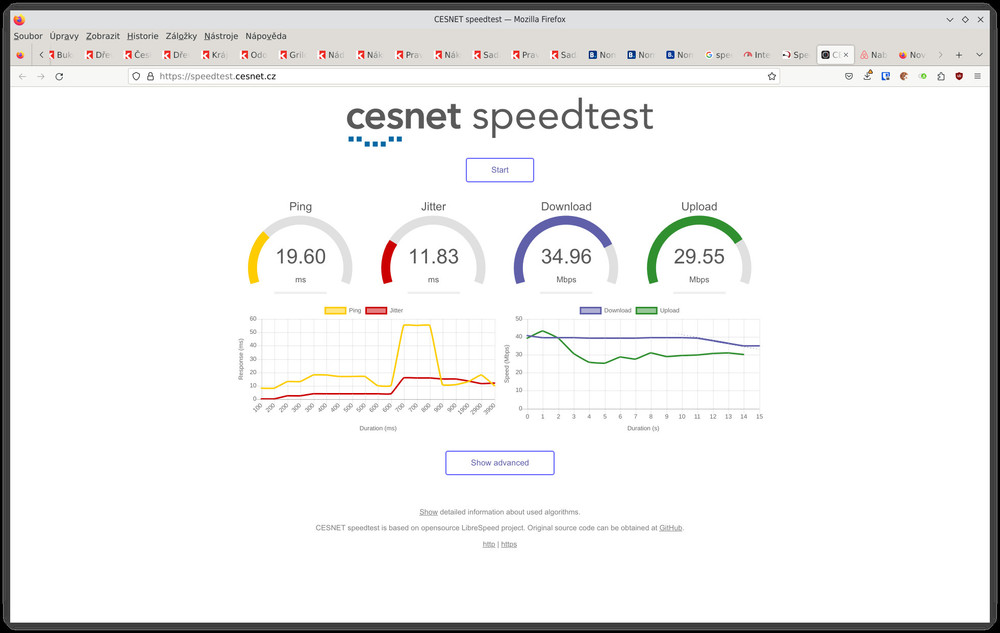Open the GitHub source link
This screenshot has width=1000, height=633.
click(670, 528)
